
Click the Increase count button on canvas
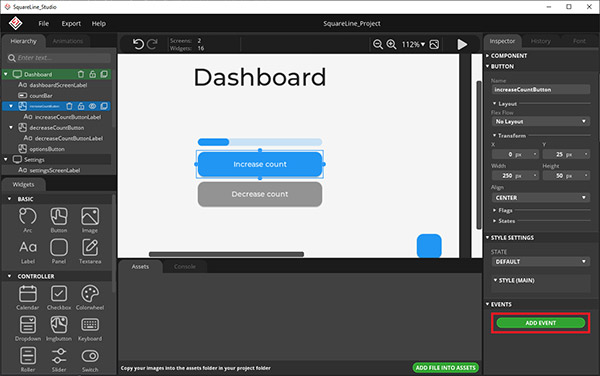[260, 164]
